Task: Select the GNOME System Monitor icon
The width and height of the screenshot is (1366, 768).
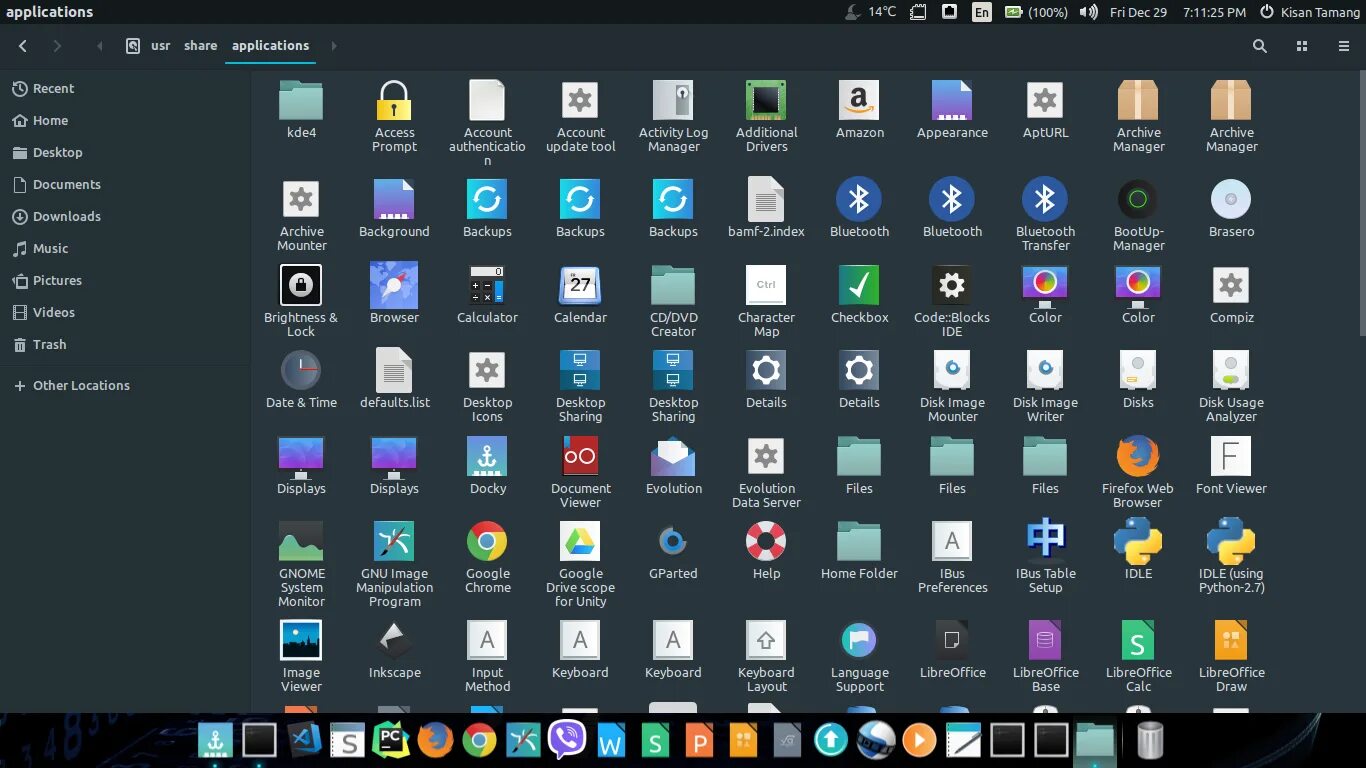Action: (x=301, y=542)
